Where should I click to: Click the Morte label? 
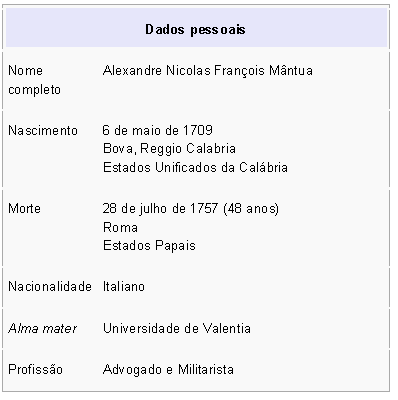pyautogui.click(x=24, y=209)
